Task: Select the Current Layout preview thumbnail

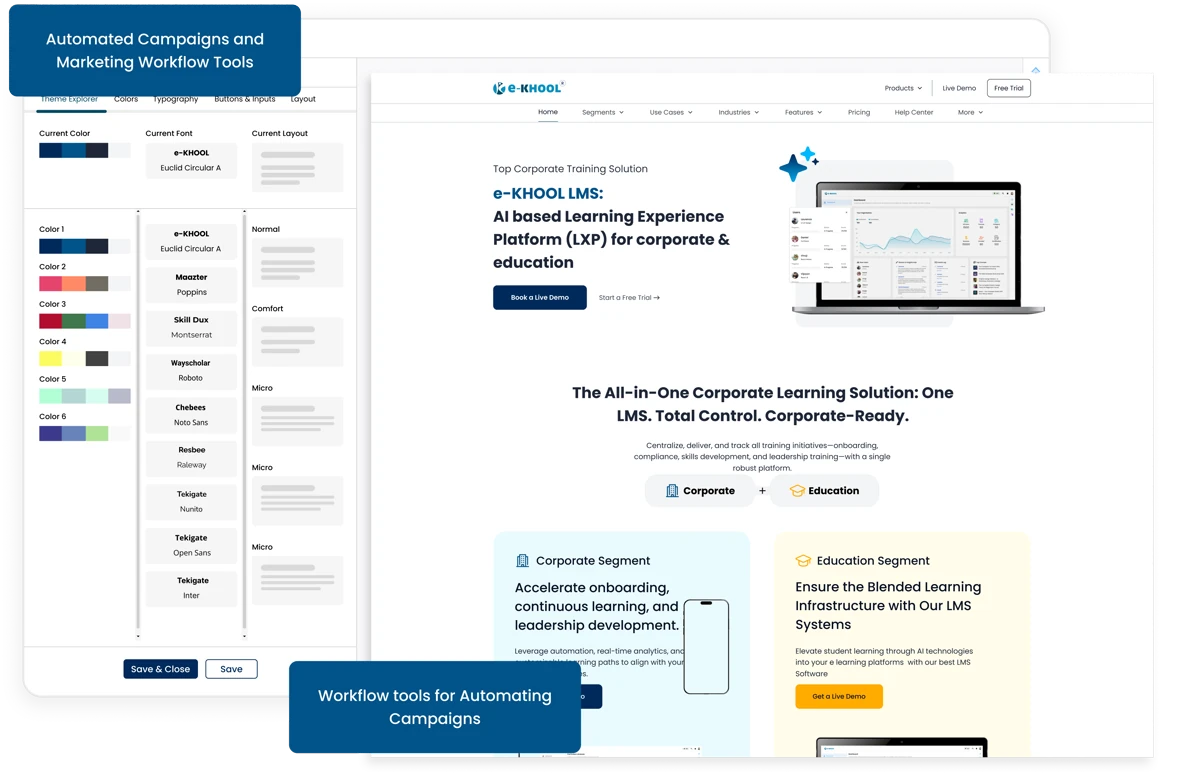Action: (298, 167)
